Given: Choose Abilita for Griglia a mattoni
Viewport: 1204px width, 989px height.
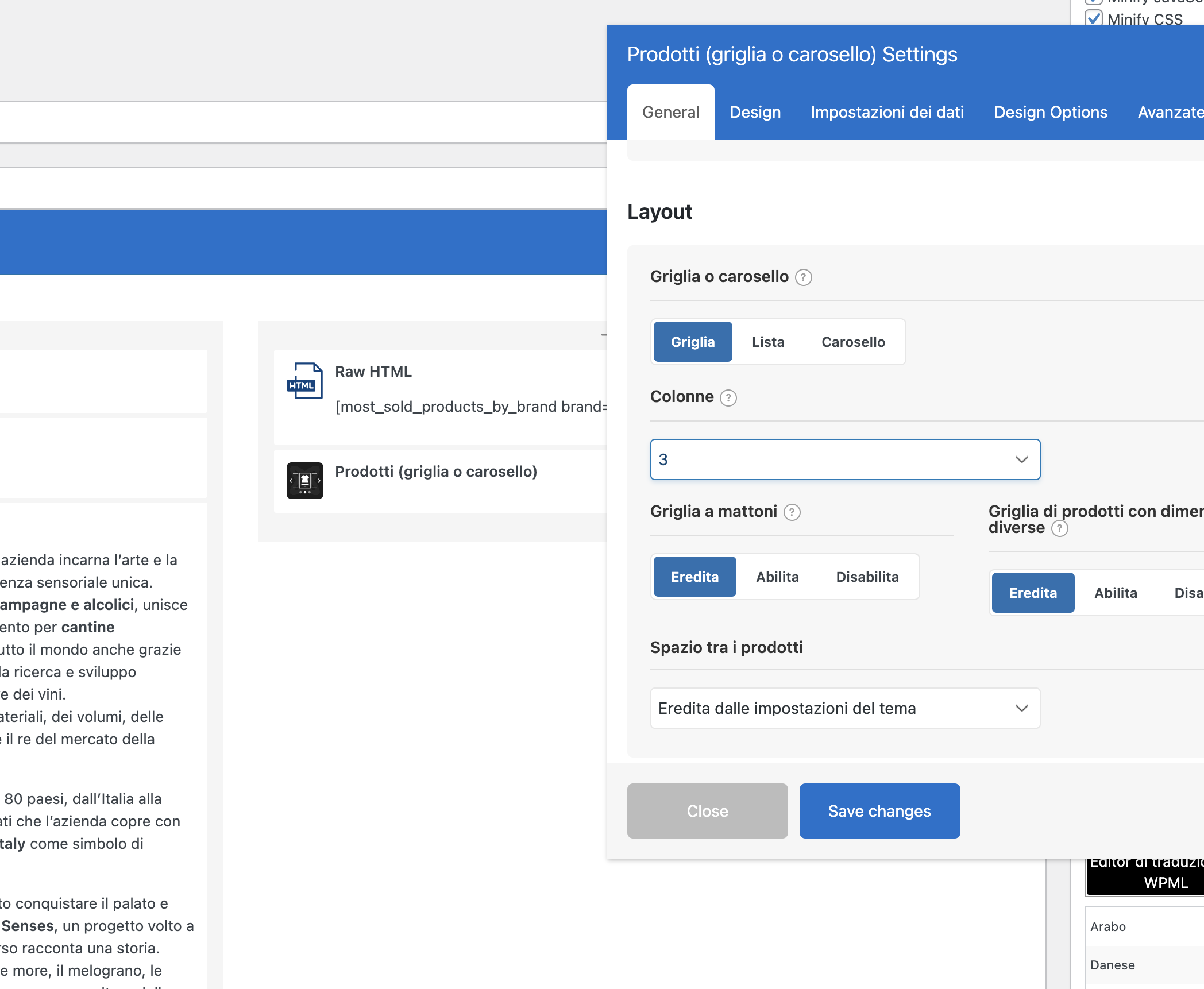Looking at the screenshot, I should (x=777, y=577).
